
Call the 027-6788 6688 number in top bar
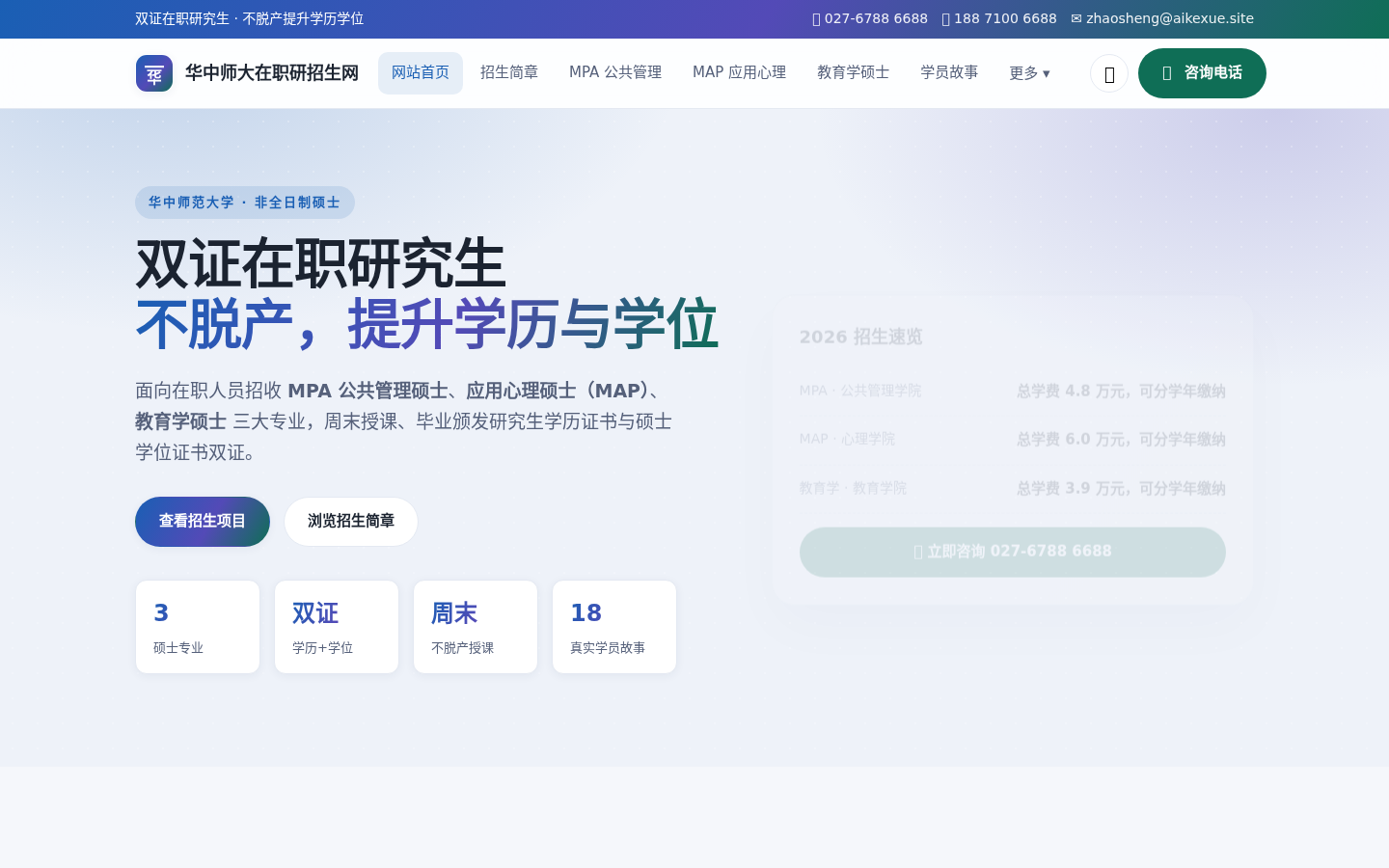coord(870,18)
